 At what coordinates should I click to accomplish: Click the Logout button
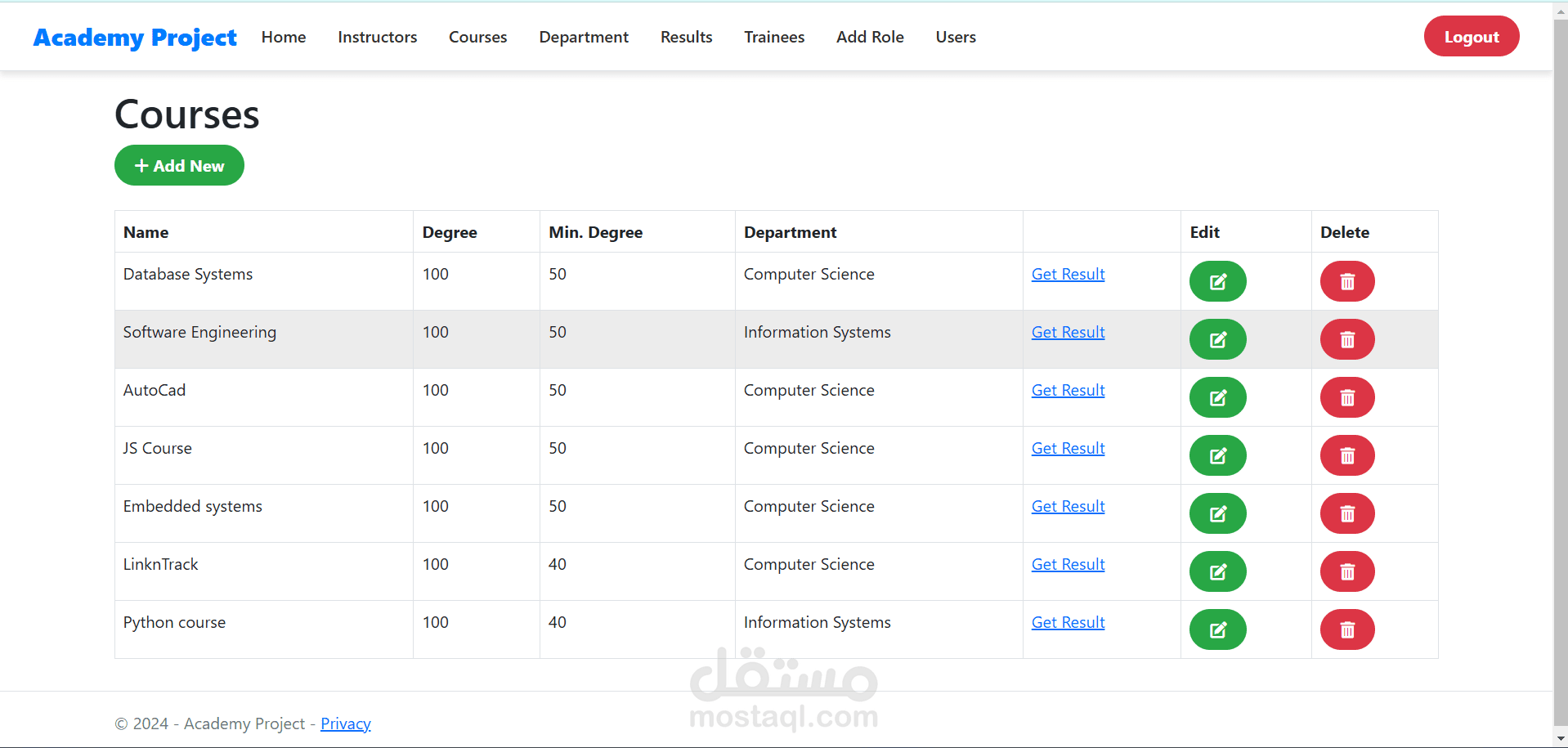[1471, 36]
